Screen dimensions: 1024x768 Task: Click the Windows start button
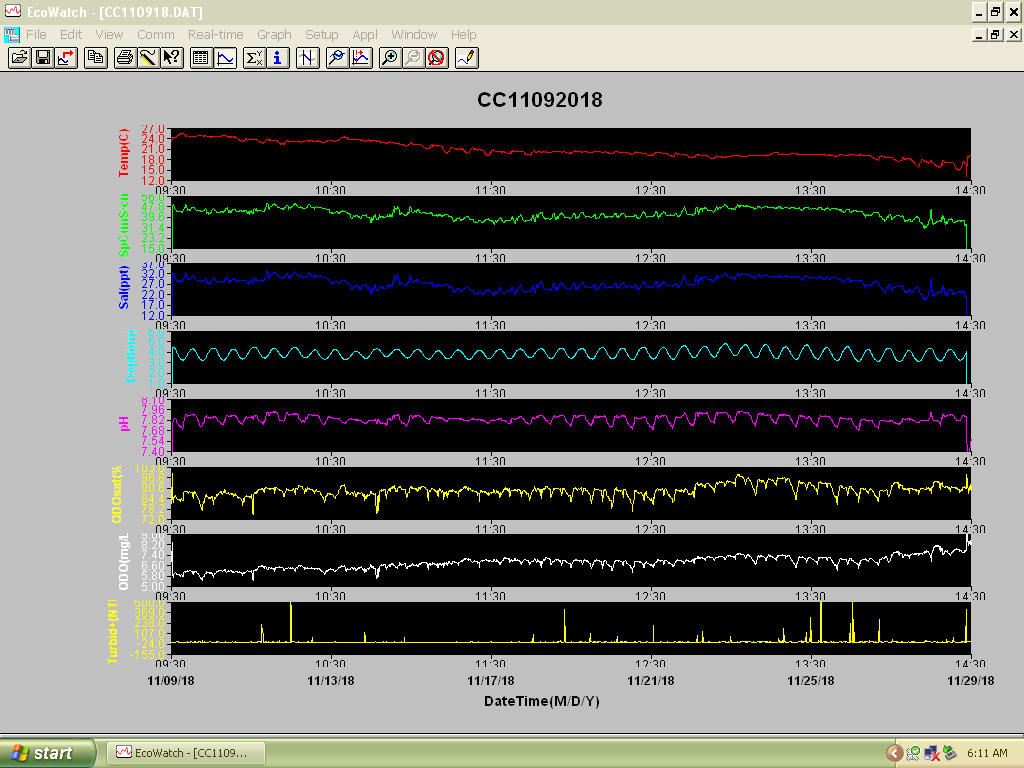click(47, 753)
